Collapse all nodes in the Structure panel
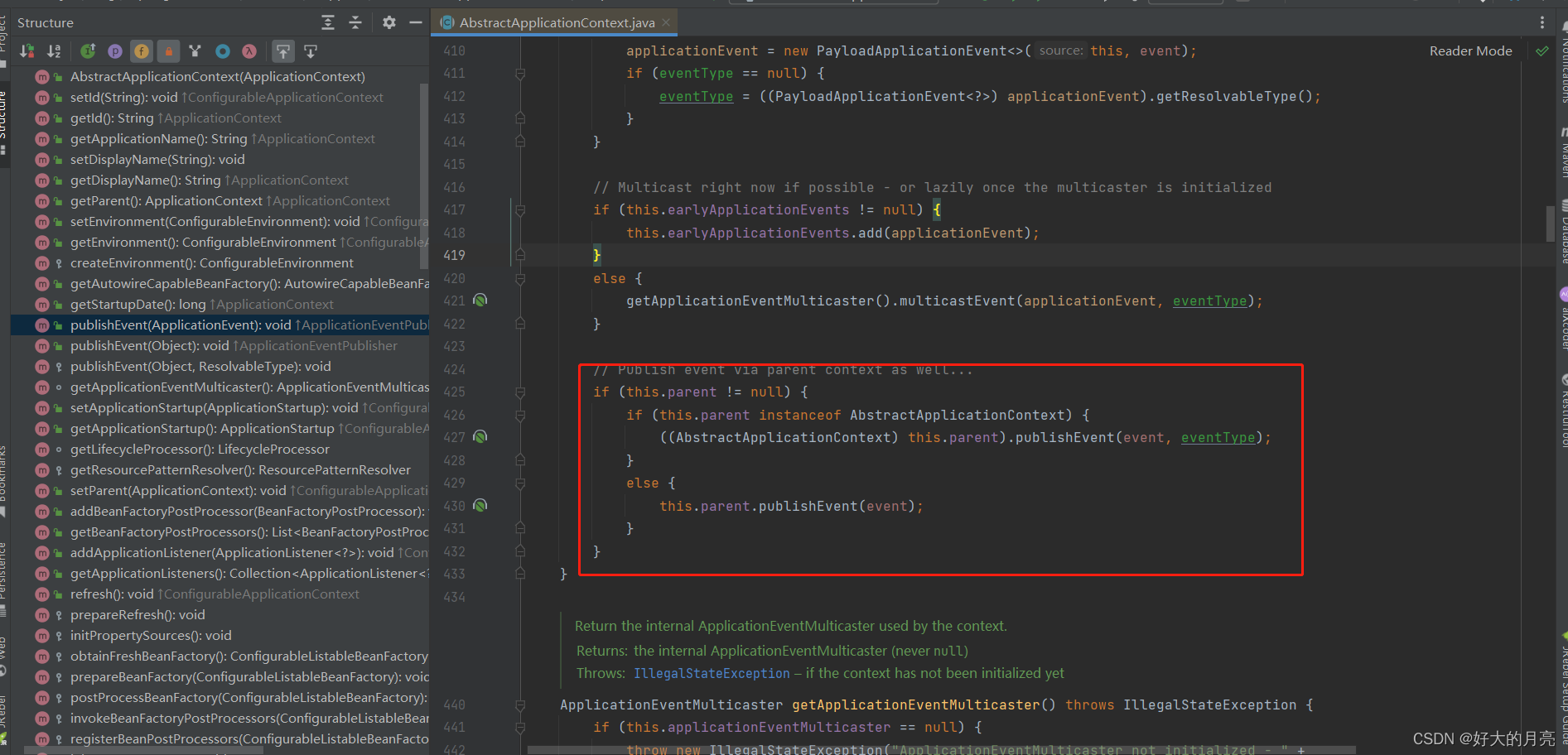The height and width of the screenshot is (755, 1568). coord(355,22)
